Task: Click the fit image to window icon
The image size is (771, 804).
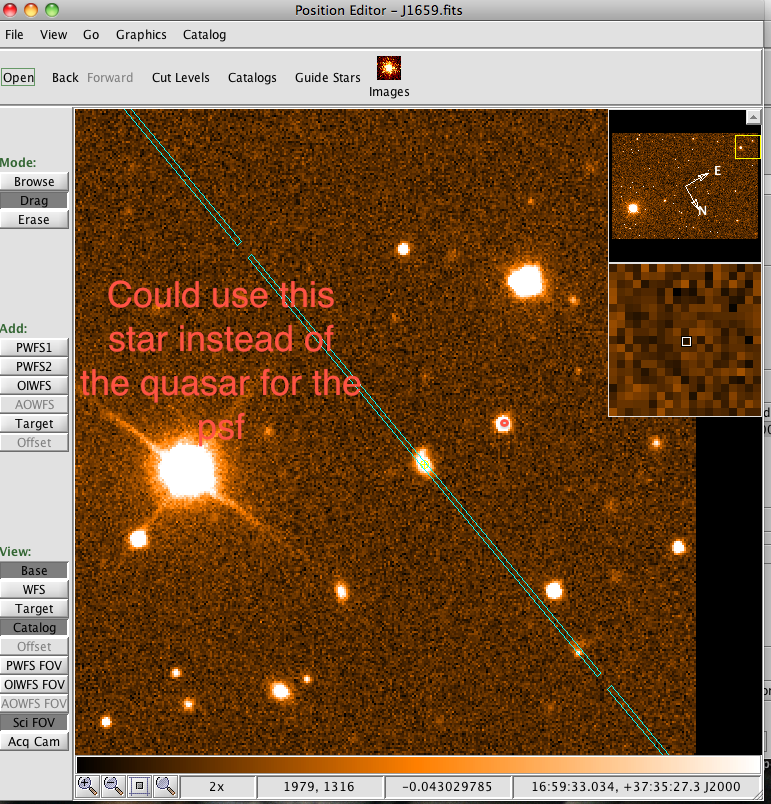Action: pos(139,786)
